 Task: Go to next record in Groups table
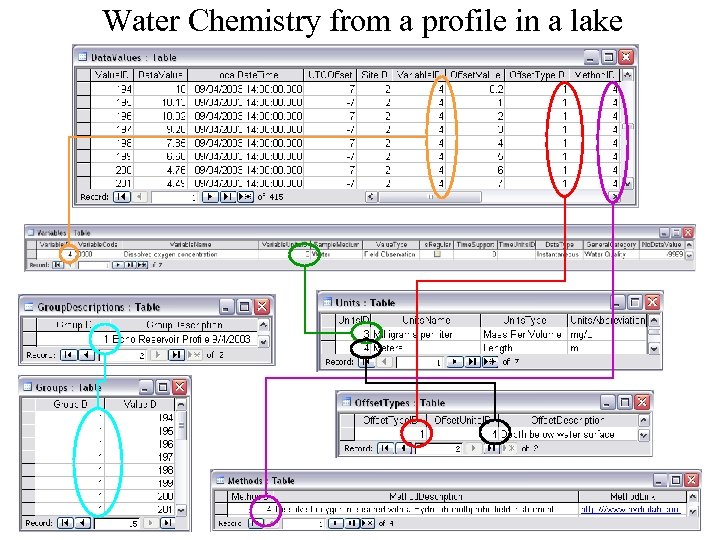[x=150, y=523]
